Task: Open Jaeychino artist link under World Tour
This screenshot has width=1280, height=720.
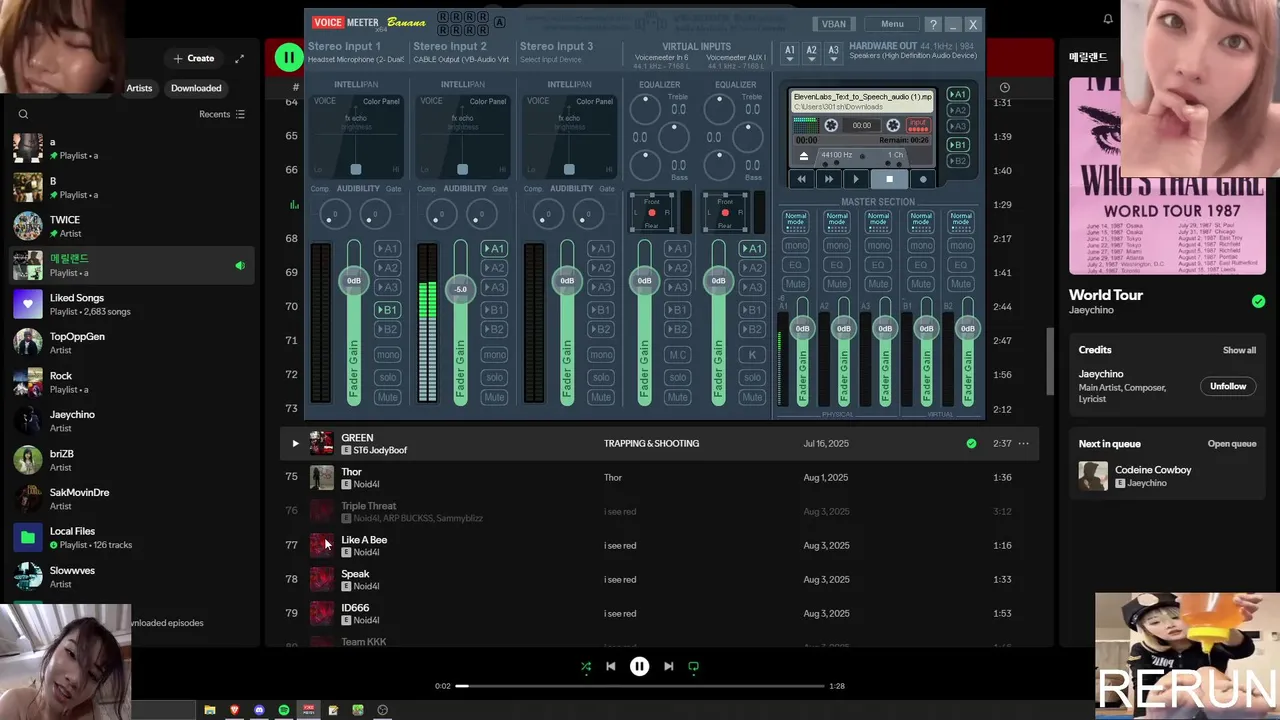Action: [1092, 310]
